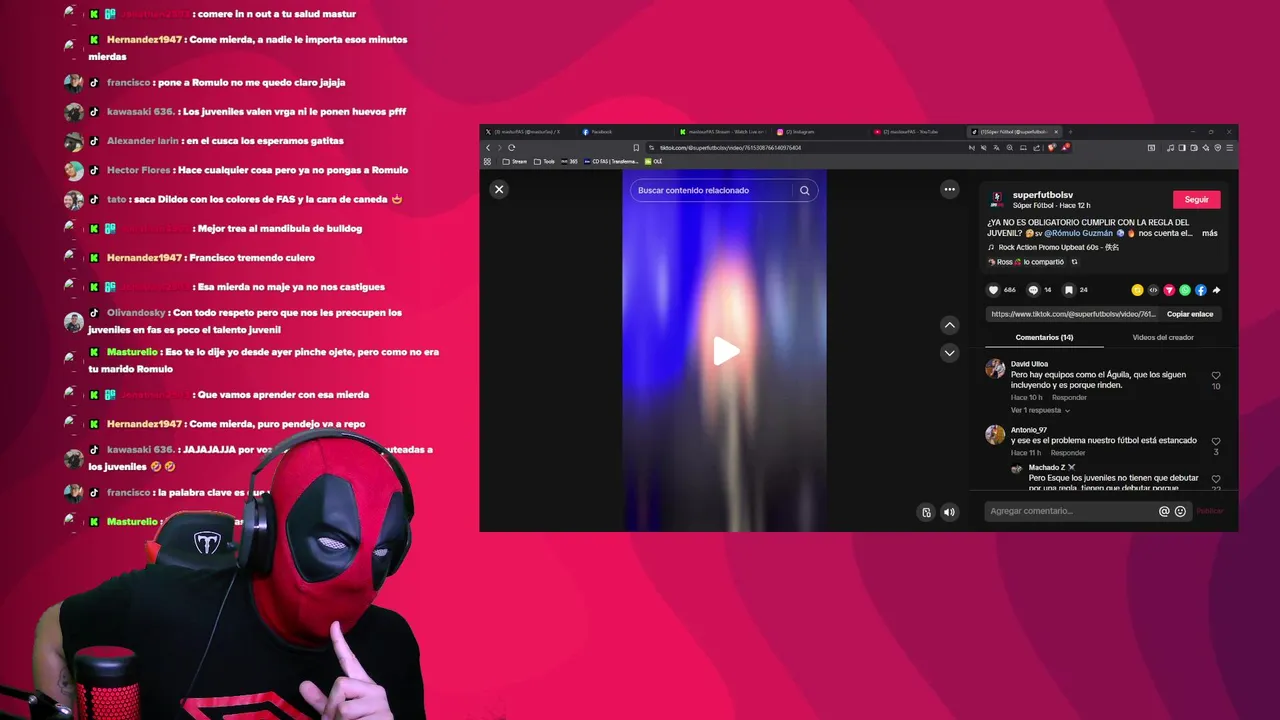Expand 'Ver 1 respuesta' replies
Screen dimensions: 1280x720
click(1040, 410)
